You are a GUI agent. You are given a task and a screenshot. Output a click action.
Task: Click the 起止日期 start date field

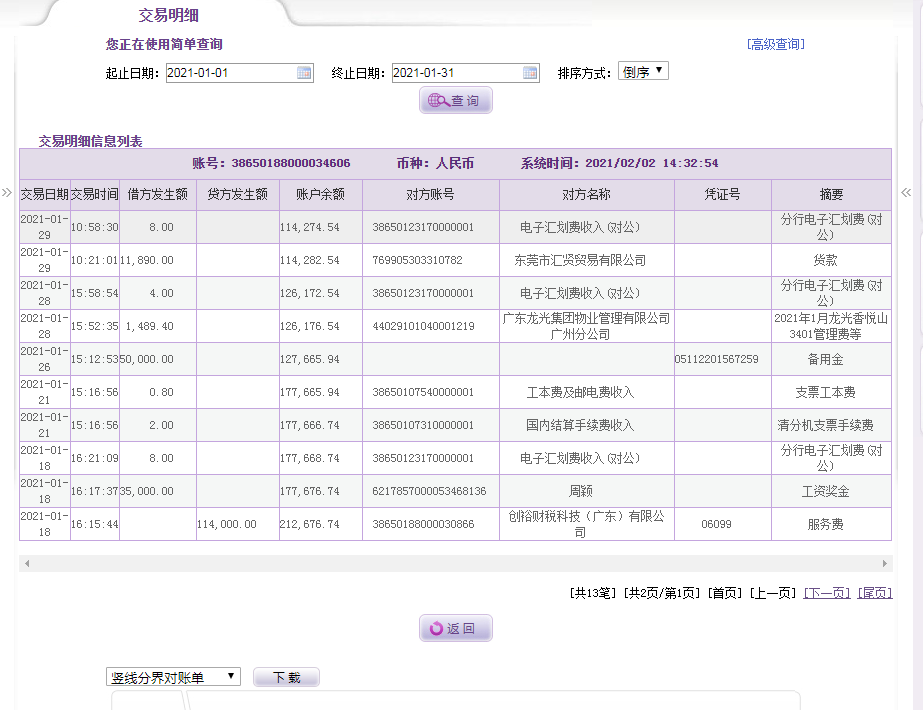pos(230,73)
